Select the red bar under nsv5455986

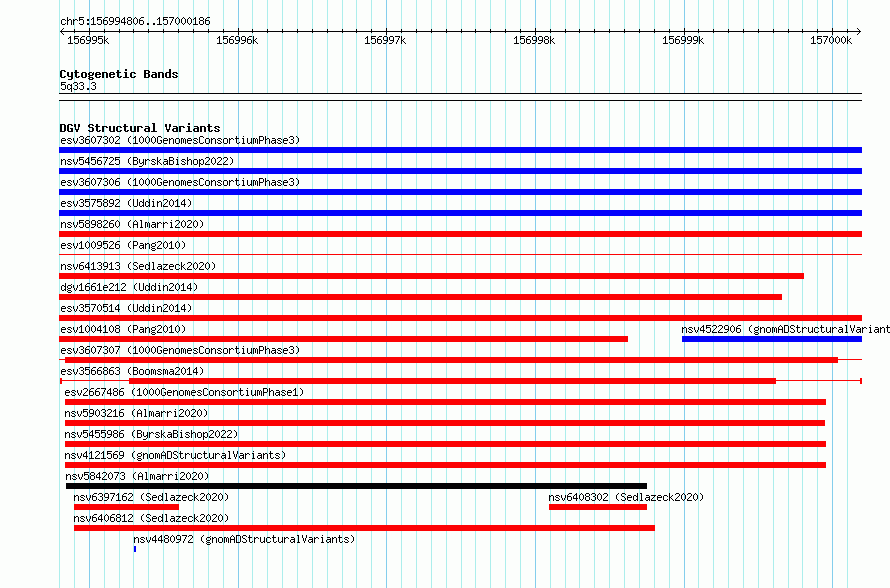[446, 444]
